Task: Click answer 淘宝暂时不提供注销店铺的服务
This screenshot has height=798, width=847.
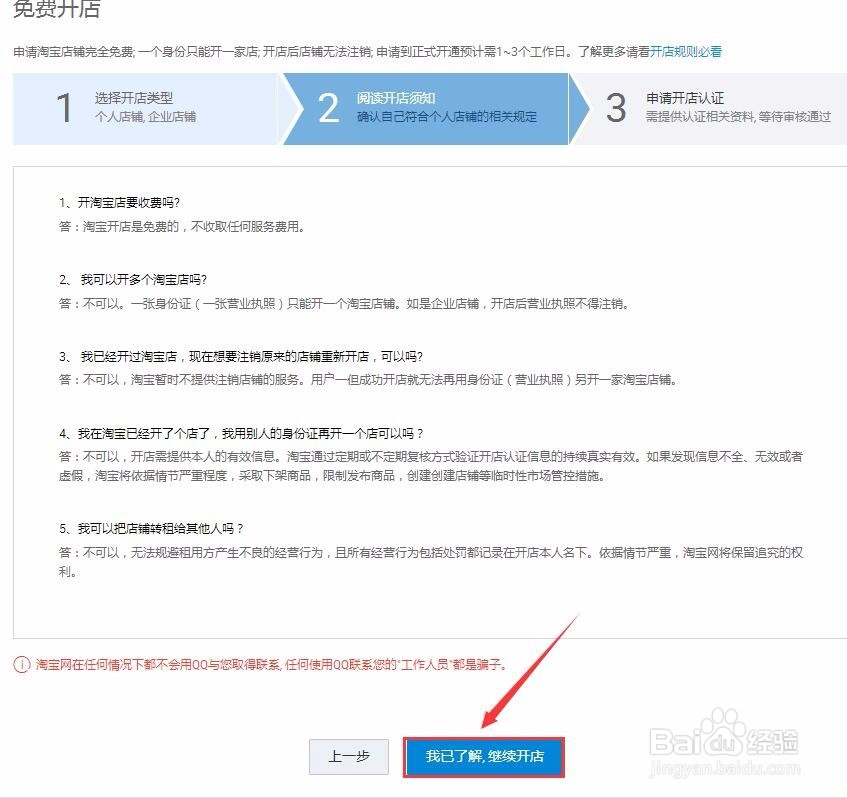Action: [367, 380]
